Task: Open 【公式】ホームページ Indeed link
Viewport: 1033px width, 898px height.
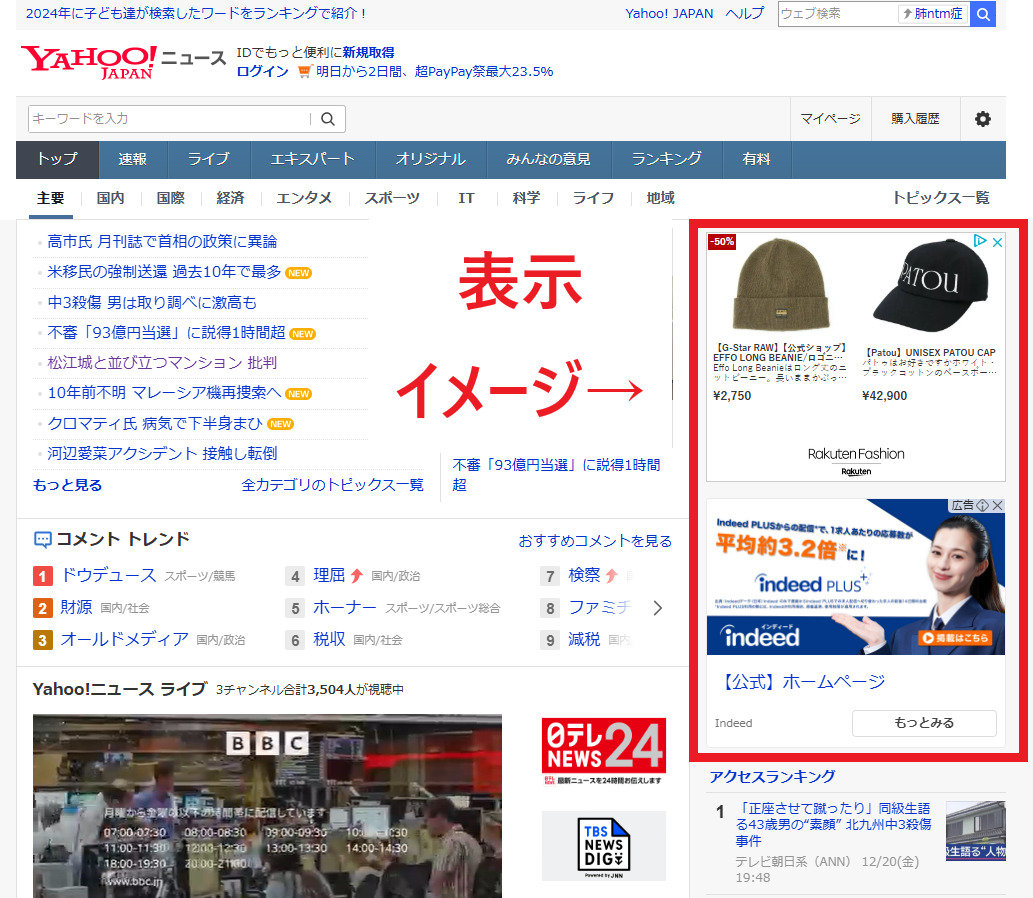Action: (x=803, y=682)
